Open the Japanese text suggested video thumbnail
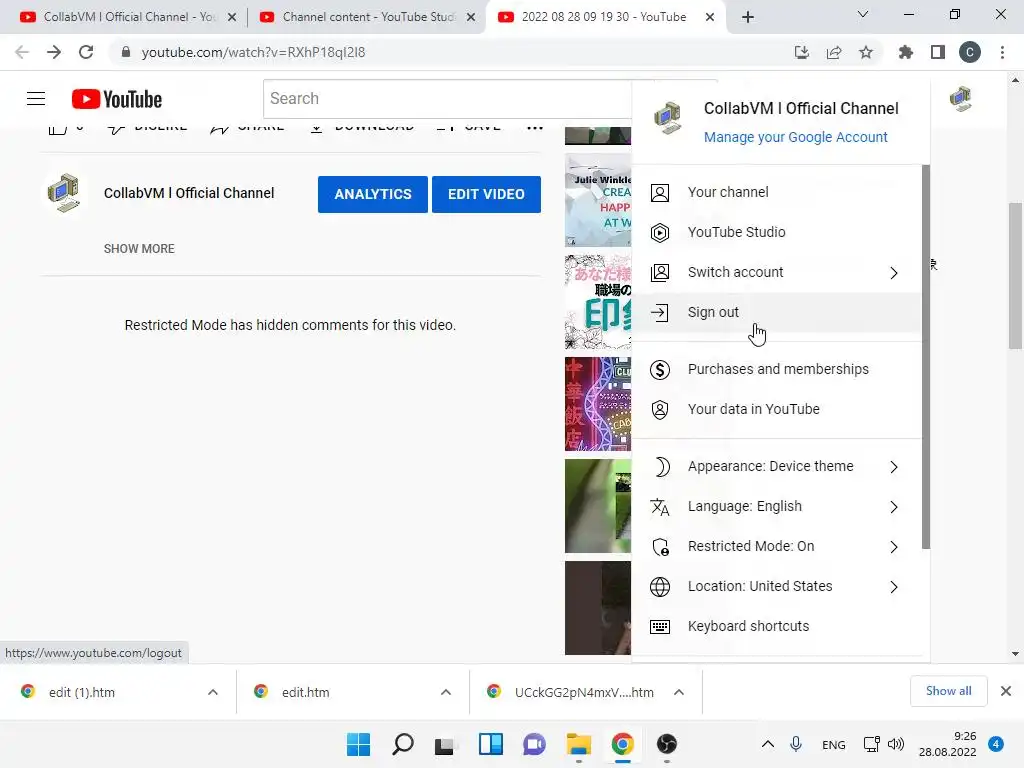Image resolution: width=1024 pixels, height=768 pixels. [598, 302]
